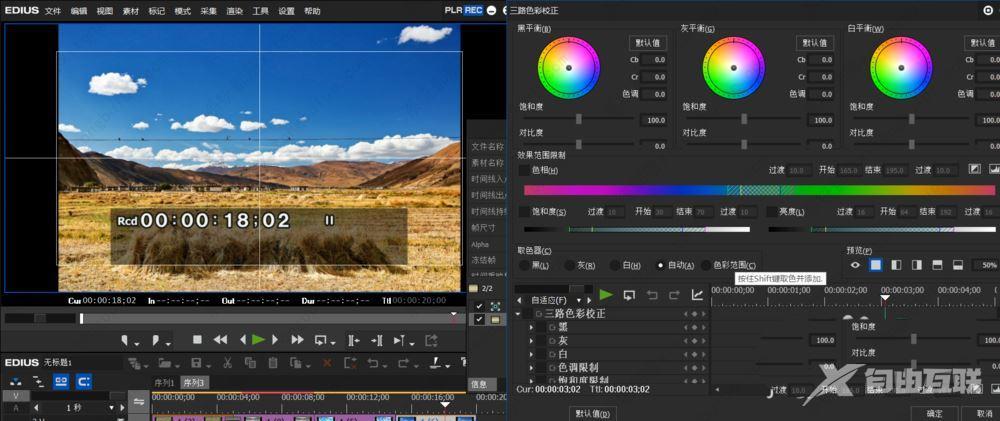The height and width of the screenshot is (421, 1000).
Task: Confirm with the 确定 button
Action: point(934,413)
